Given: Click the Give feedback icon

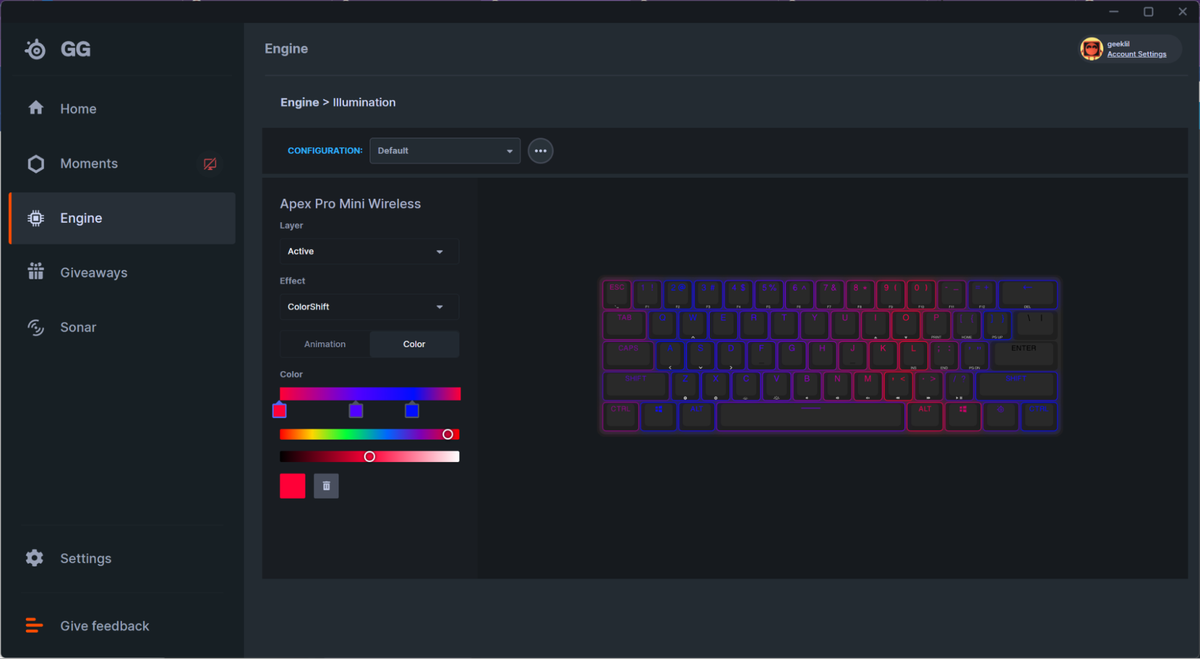Looking at the screenshot, I should point(34,625).
